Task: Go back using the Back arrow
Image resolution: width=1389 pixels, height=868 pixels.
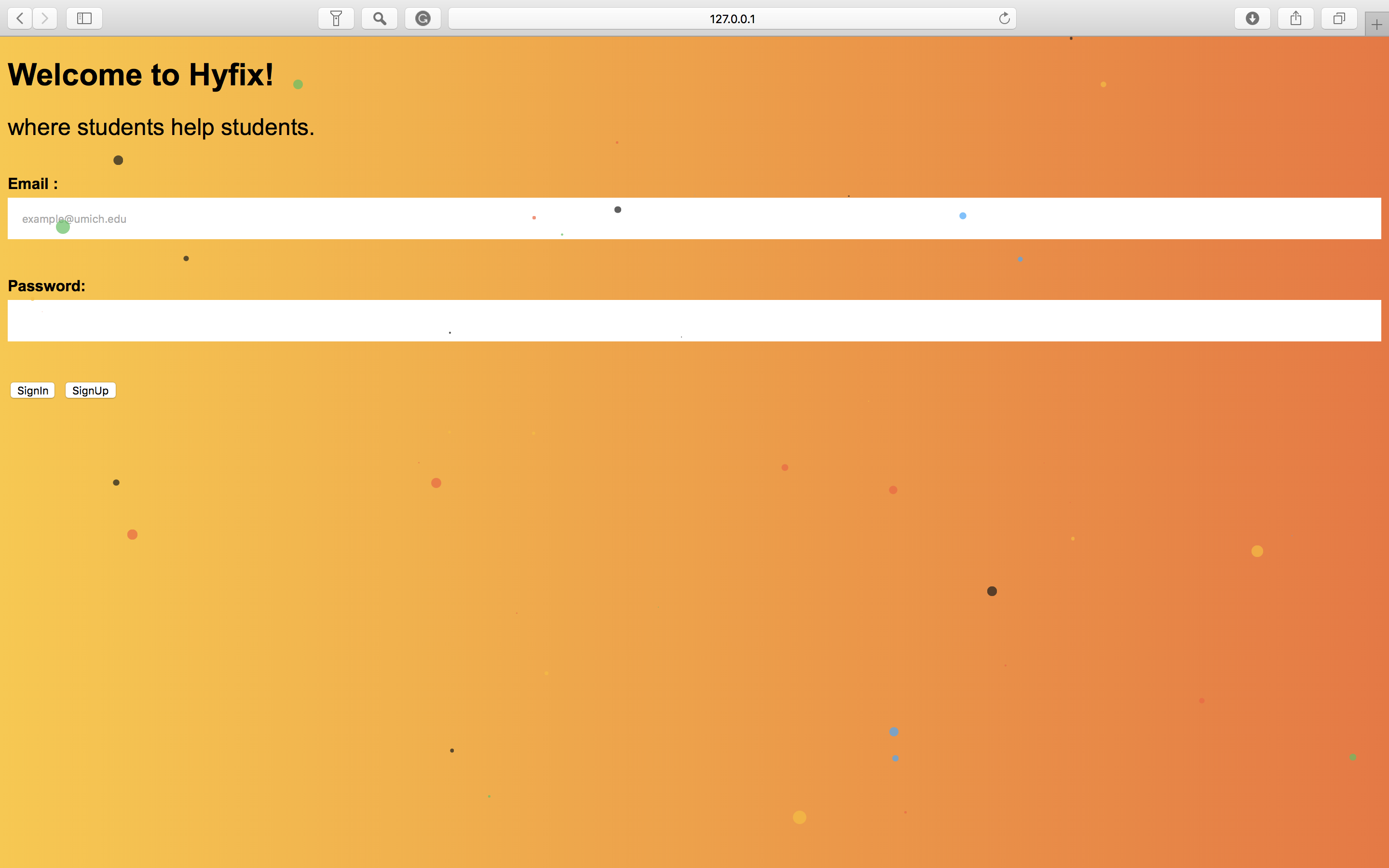Action: click(19, 18)
